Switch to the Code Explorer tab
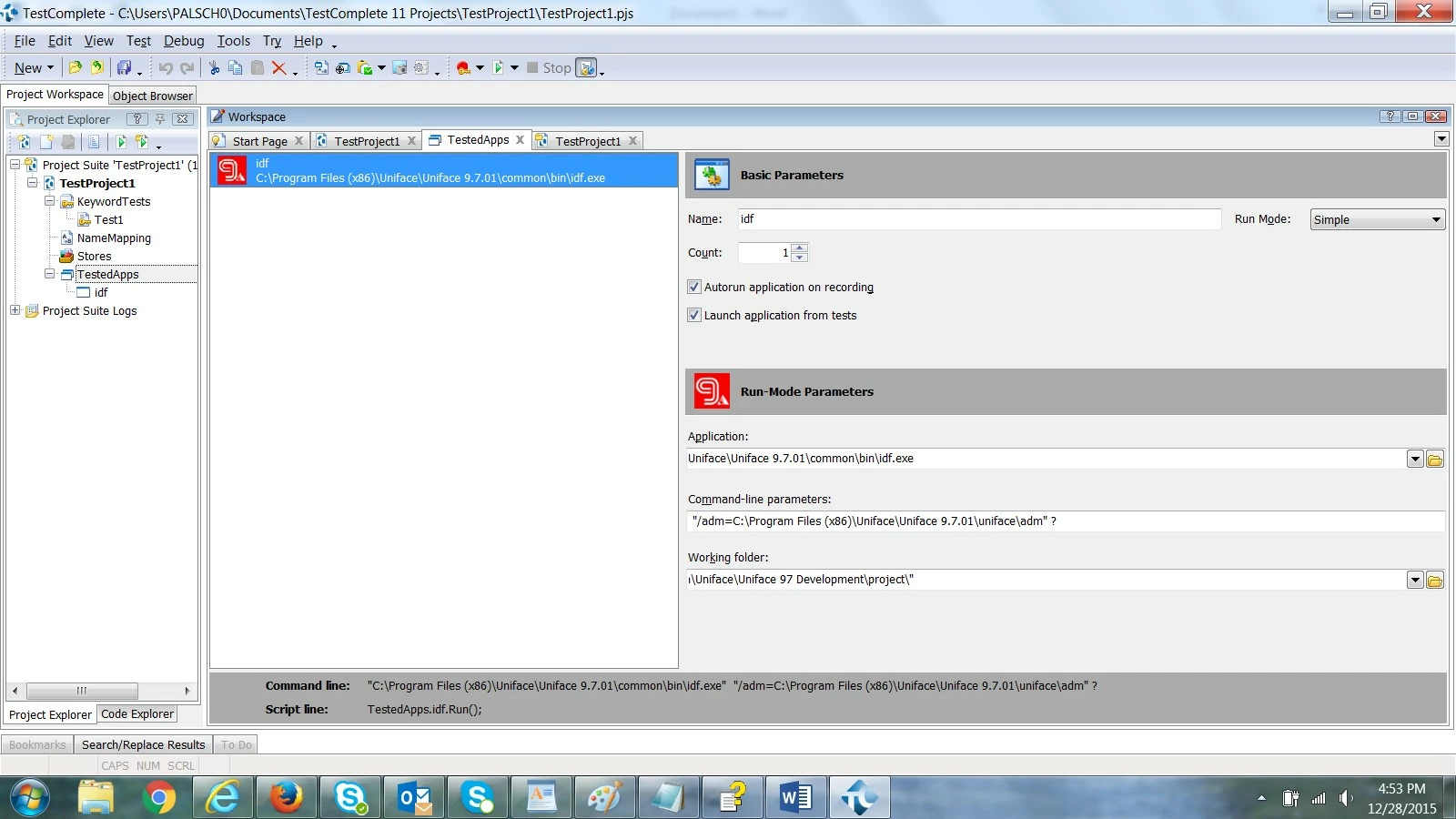This screenshot has height=819, width=1456. [137, 714]
